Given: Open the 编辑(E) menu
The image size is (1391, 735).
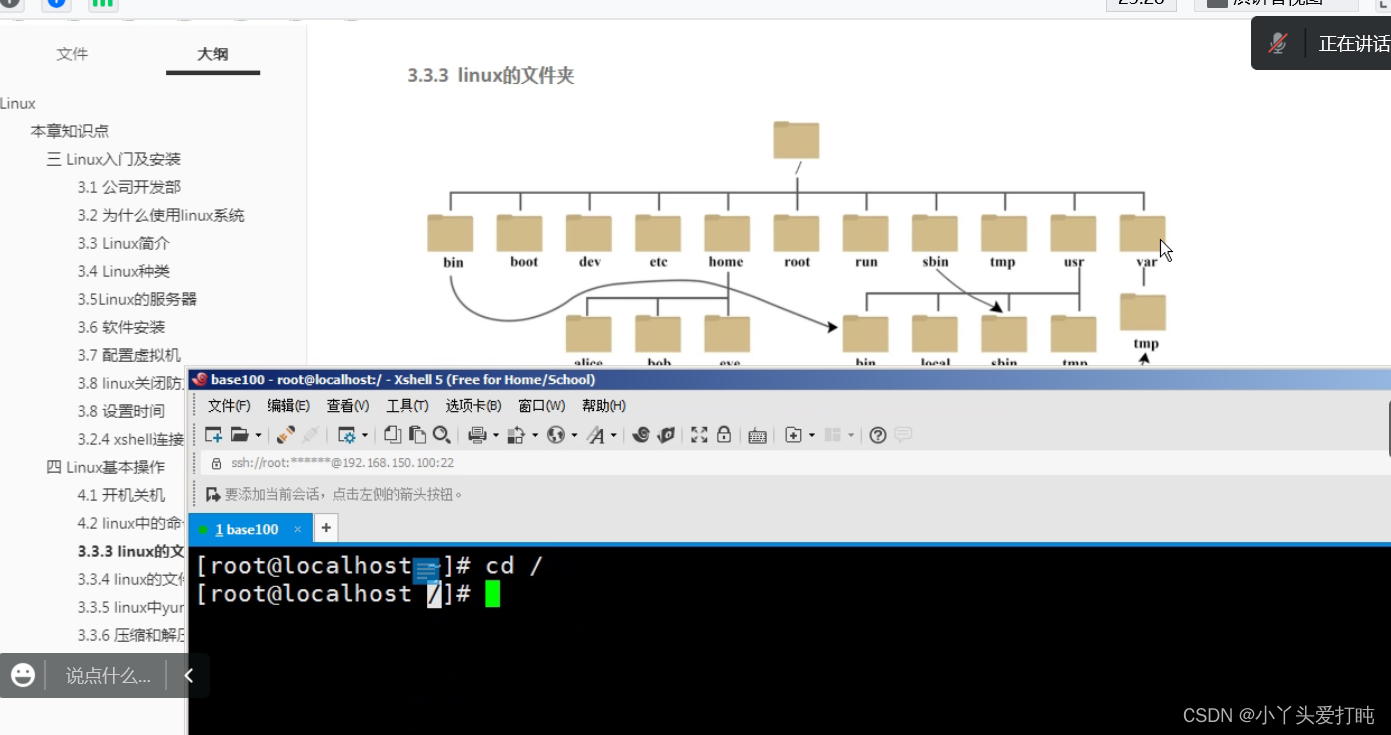Looking at the screenshot, I should coord(288,405).
